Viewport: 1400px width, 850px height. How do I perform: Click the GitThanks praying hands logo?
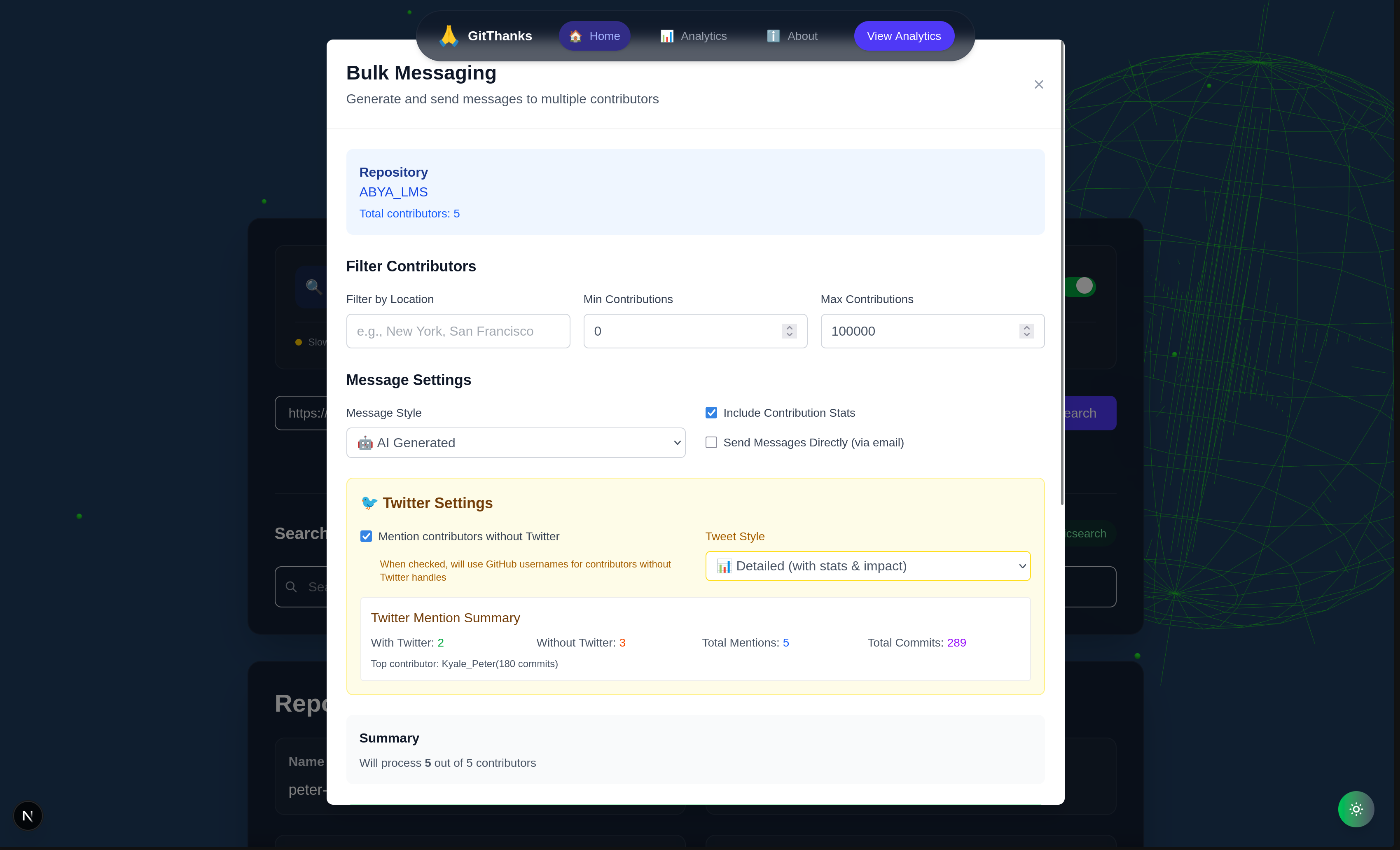[x=448, y=36]
